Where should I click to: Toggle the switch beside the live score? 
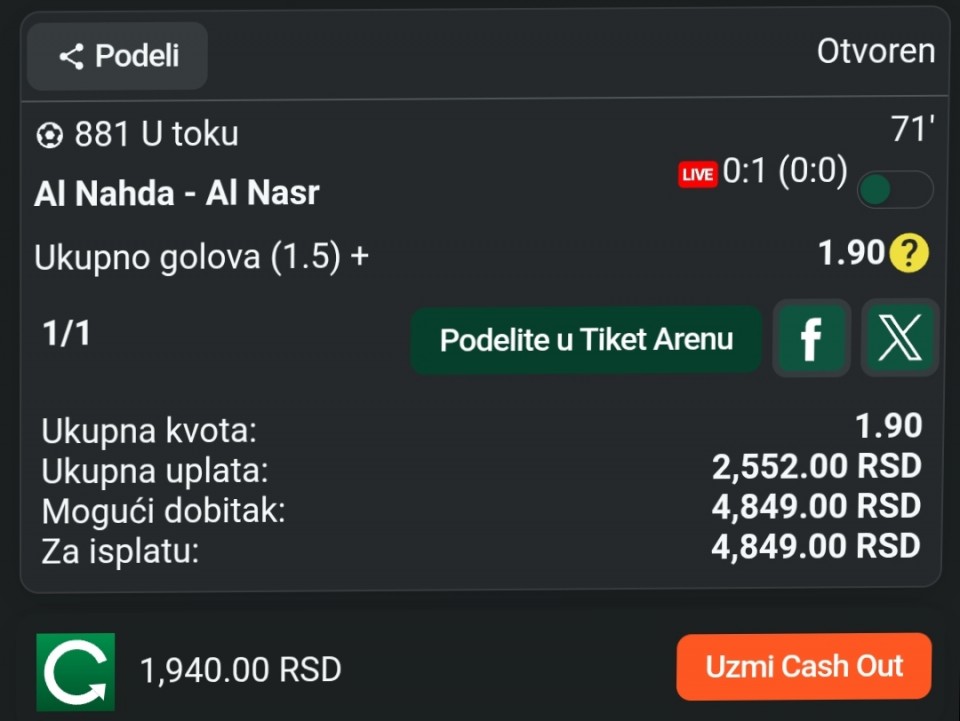(894, 190)
